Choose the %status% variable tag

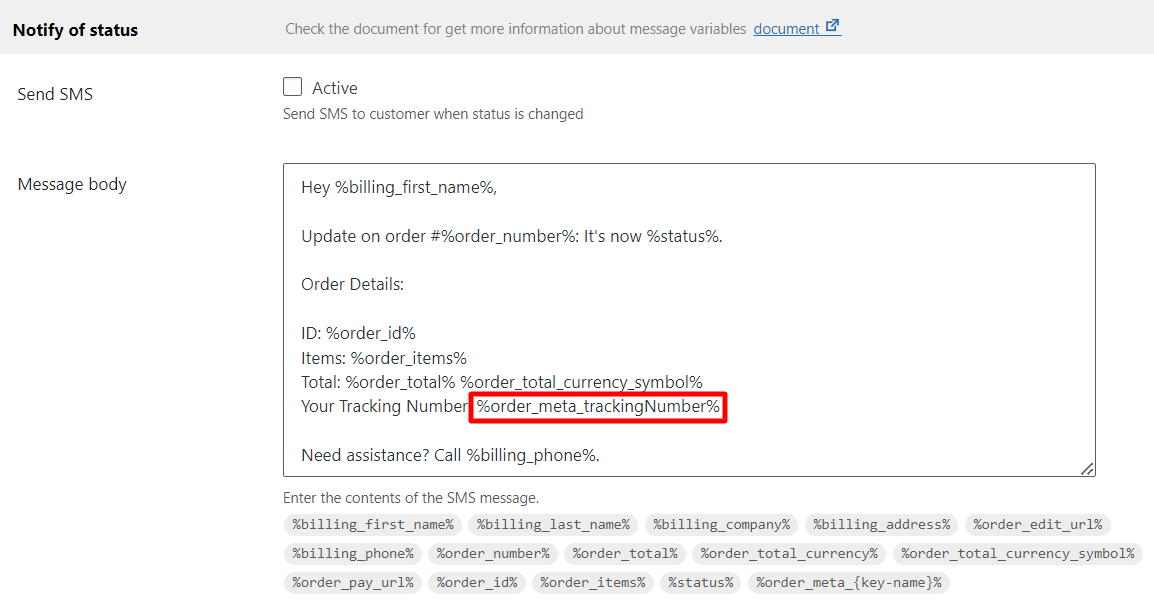pyautogui.click(x=701, y=582)
